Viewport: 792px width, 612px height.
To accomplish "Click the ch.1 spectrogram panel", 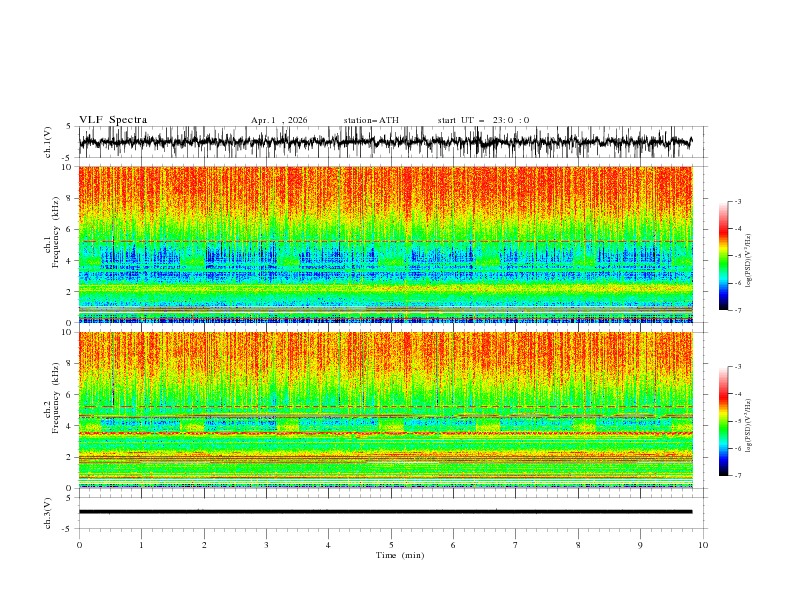I will [385, 244].
